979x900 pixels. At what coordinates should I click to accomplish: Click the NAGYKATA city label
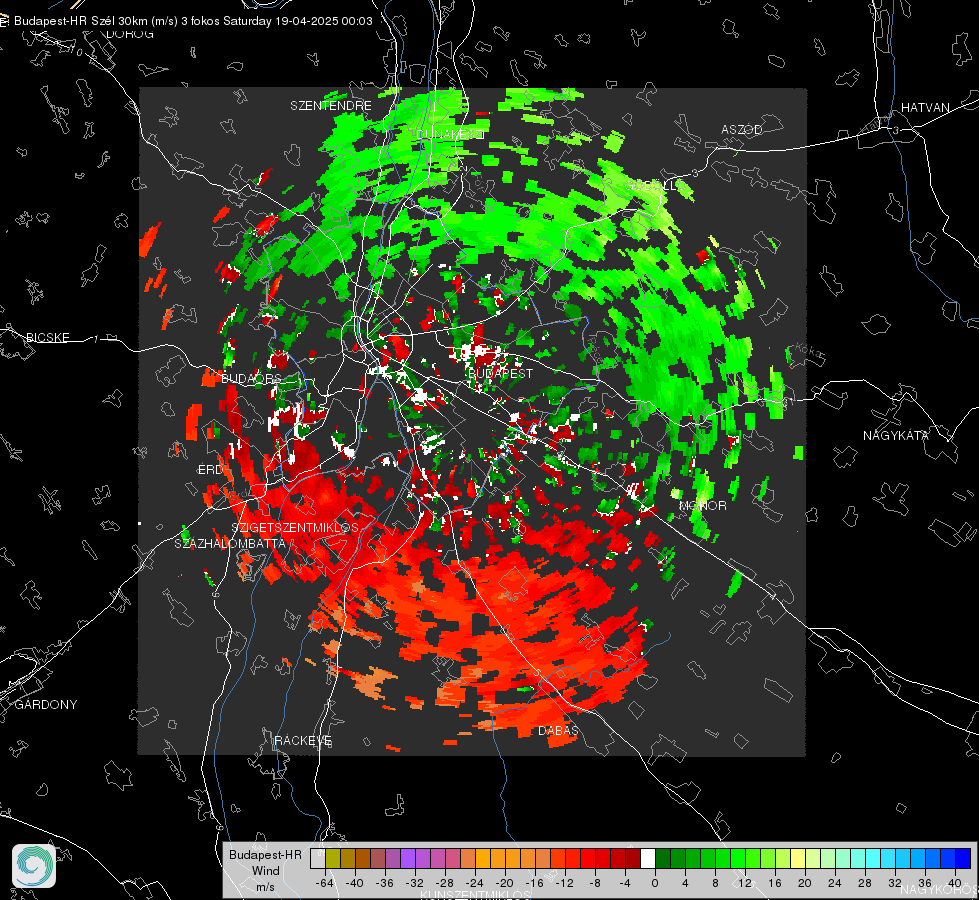896,435
